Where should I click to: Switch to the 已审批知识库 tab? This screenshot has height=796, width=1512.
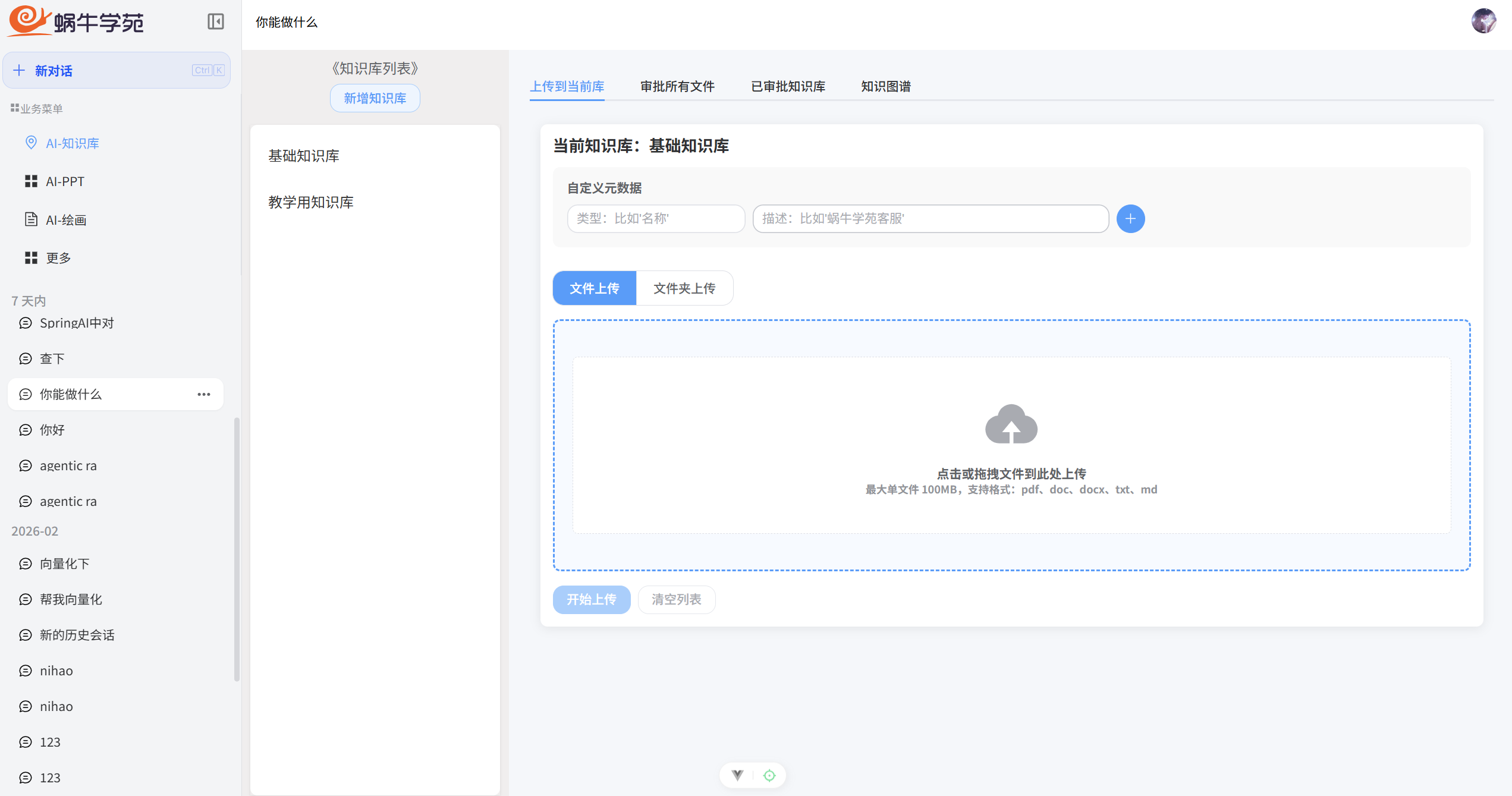point(788,86)
